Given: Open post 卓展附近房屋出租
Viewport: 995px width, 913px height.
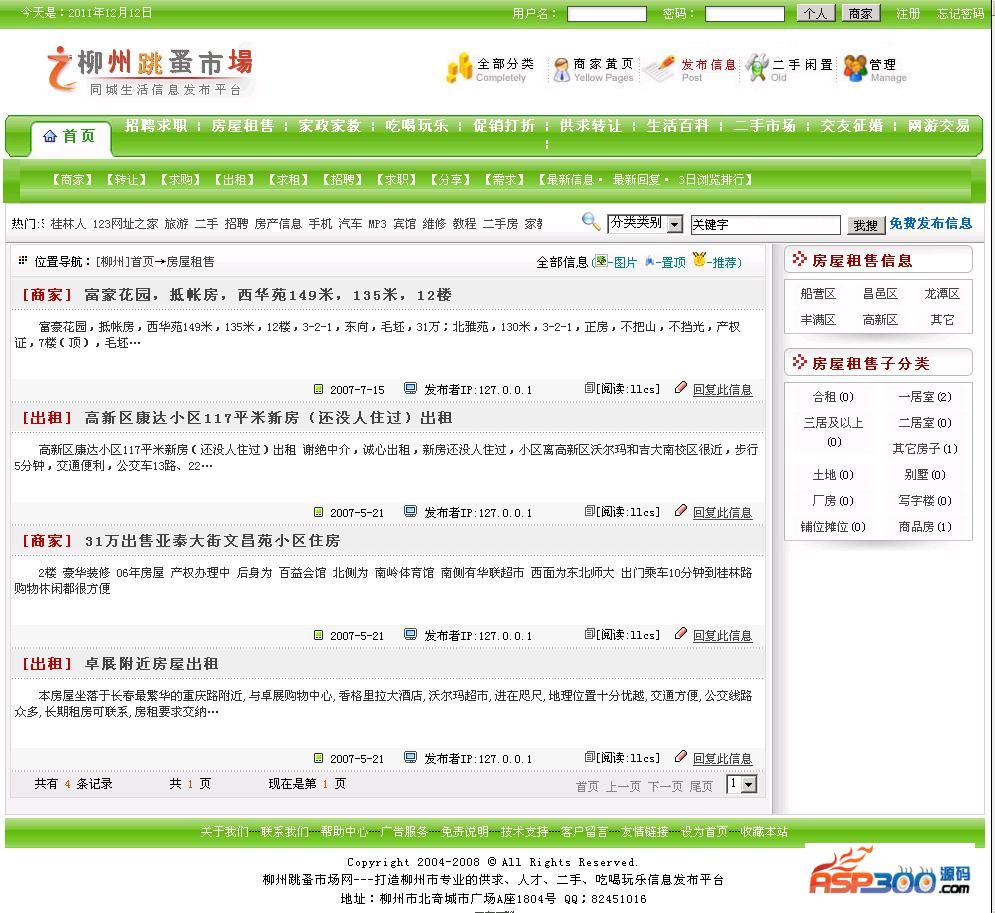Looking at the screenshot, I should 151,664.
